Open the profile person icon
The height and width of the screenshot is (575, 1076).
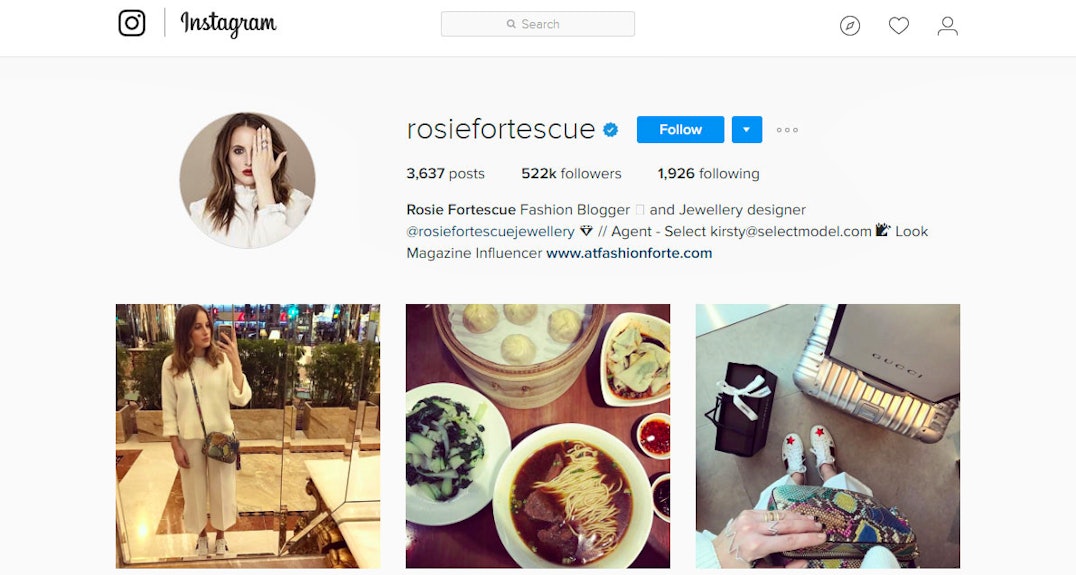(x=948, y=26)
